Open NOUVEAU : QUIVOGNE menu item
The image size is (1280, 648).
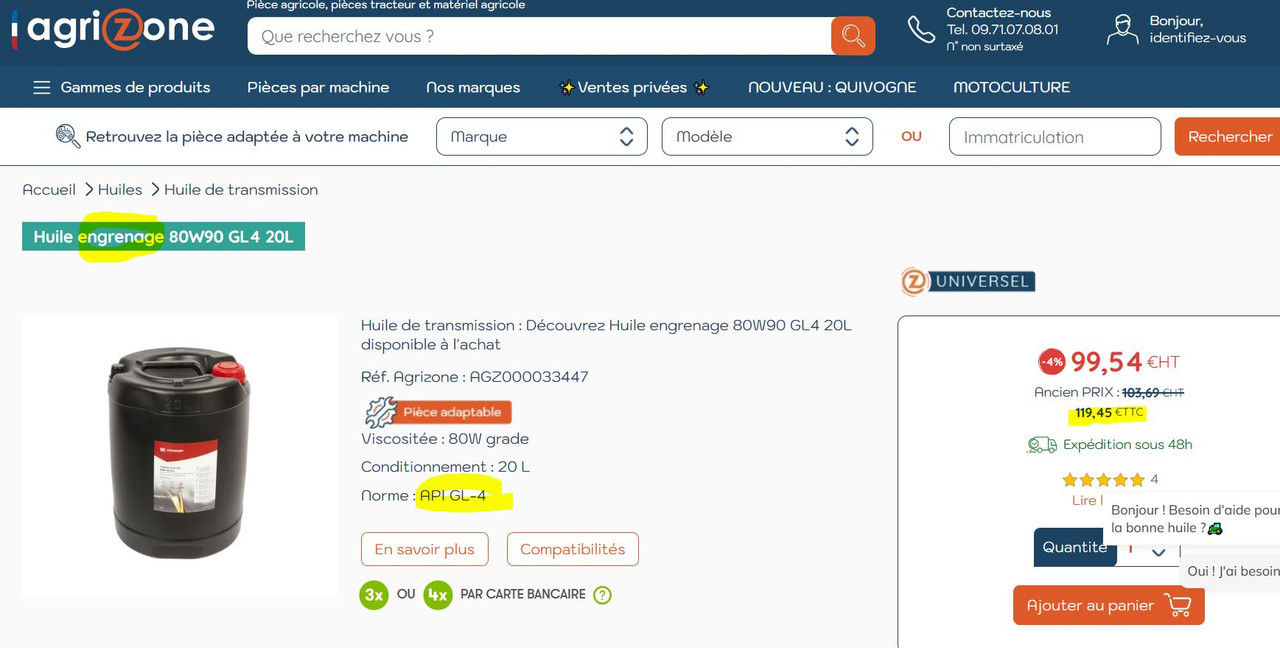pos(832,87)
